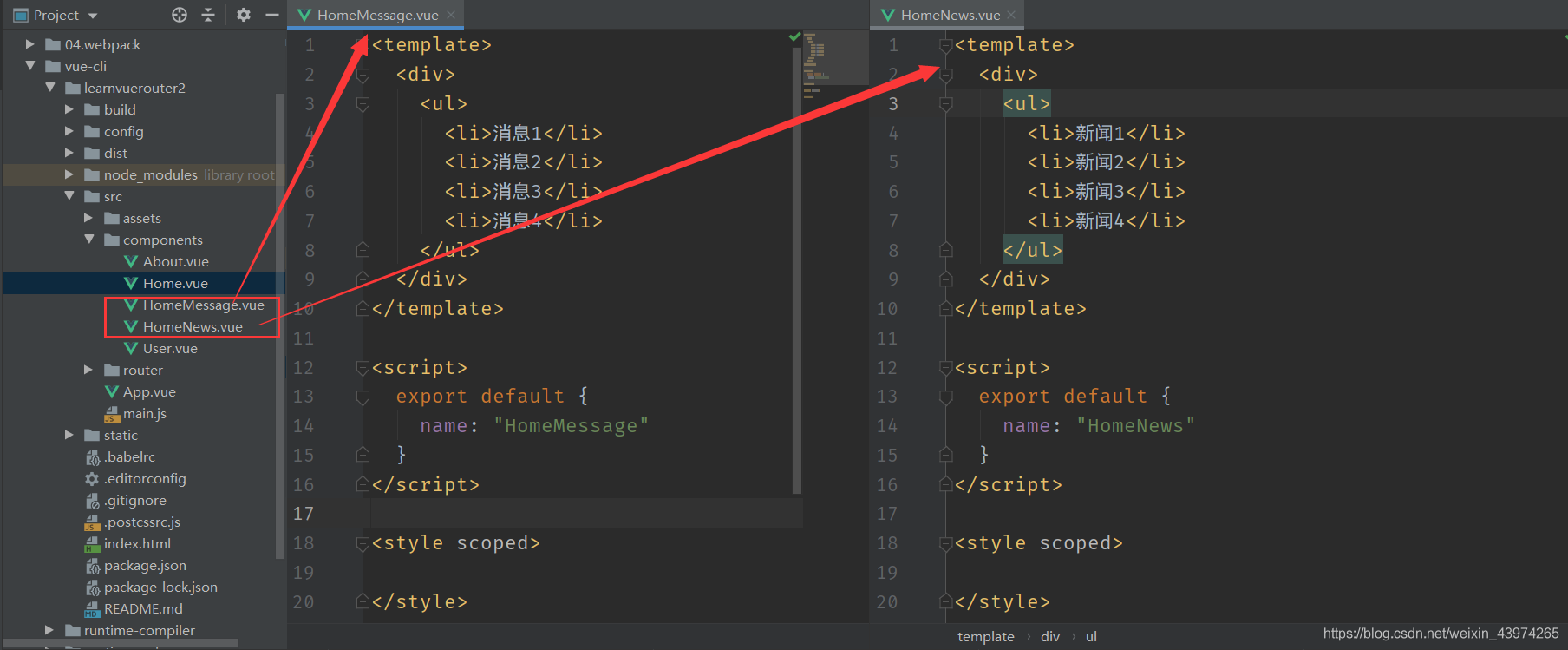Viewport: 1568px width, 650px height.
Task: Click the package-lock.json file icon
Action: click(92, 588)
